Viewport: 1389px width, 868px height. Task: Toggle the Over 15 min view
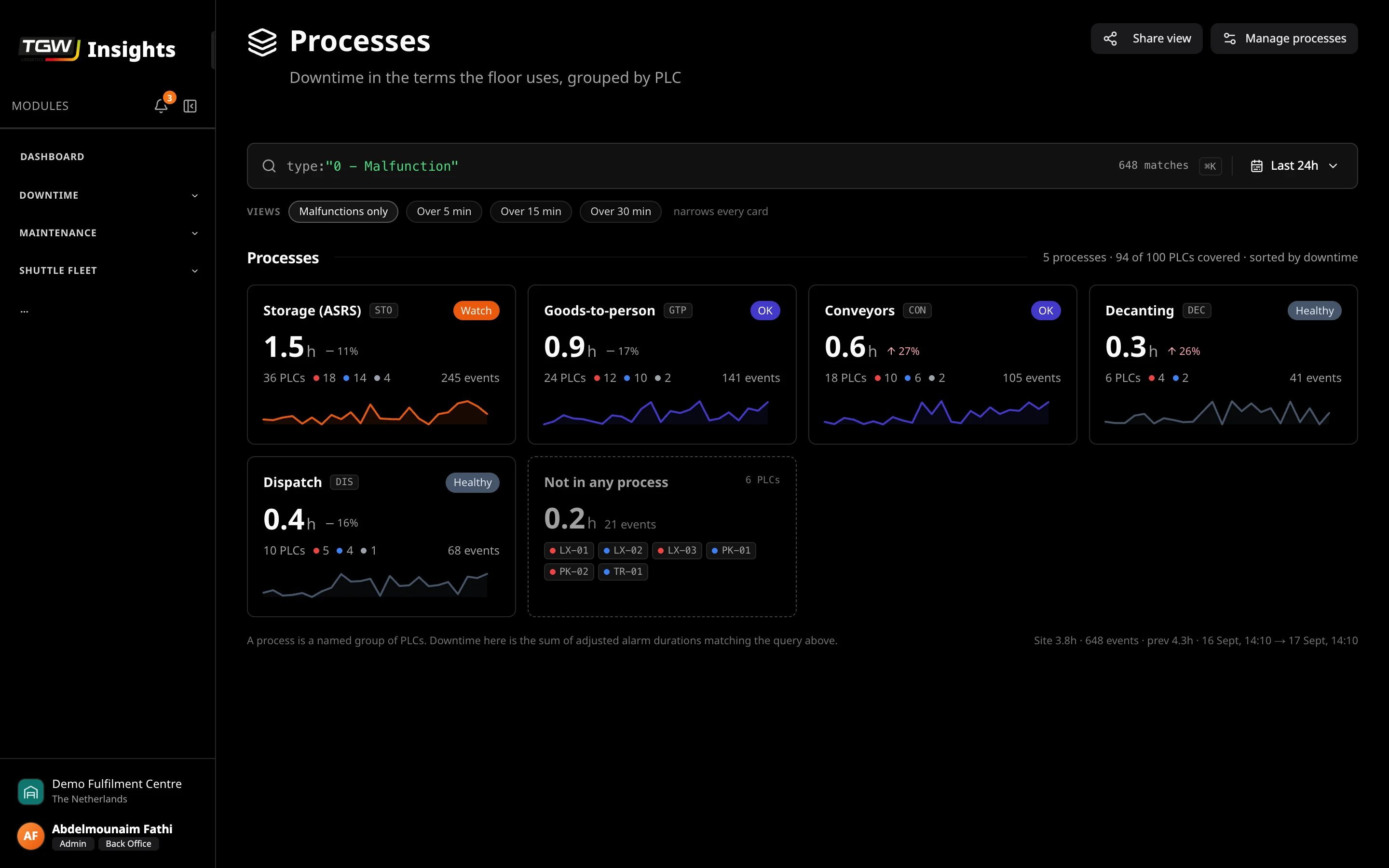(531, 211)
